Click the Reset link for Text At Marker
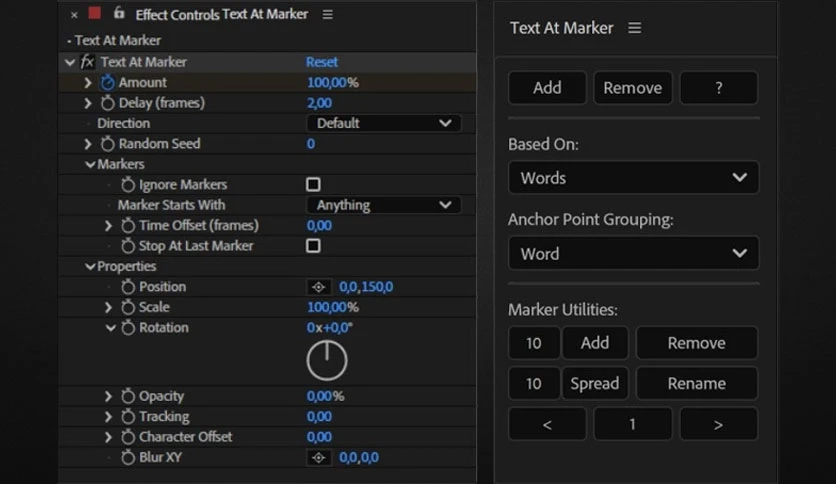The height and width of the screenshot is (484, 836). 321,62
